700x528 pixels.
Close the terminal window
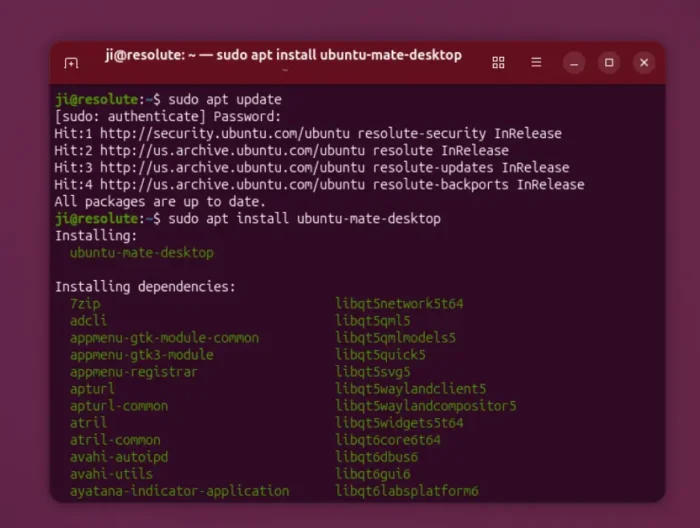(x=644, y=62)
